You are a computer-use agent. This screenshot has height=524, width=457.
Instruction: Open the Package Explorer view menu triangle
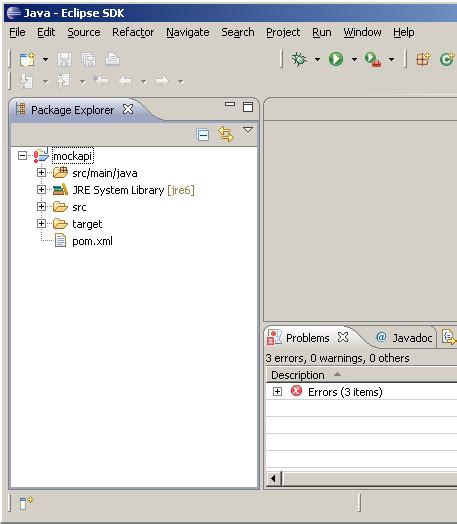[x=248, y=130]
